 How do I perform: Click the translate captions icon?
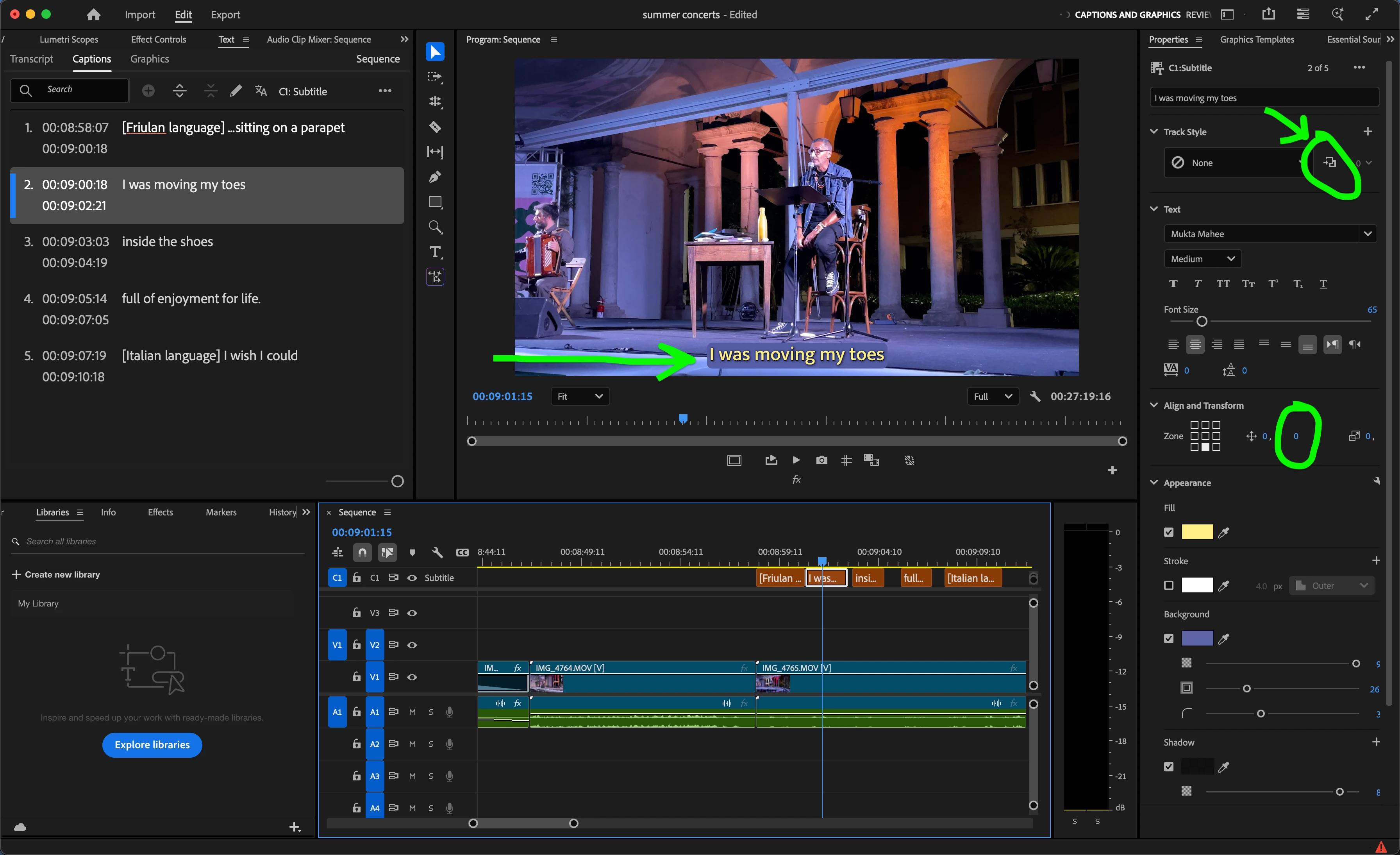coord(261,91)
